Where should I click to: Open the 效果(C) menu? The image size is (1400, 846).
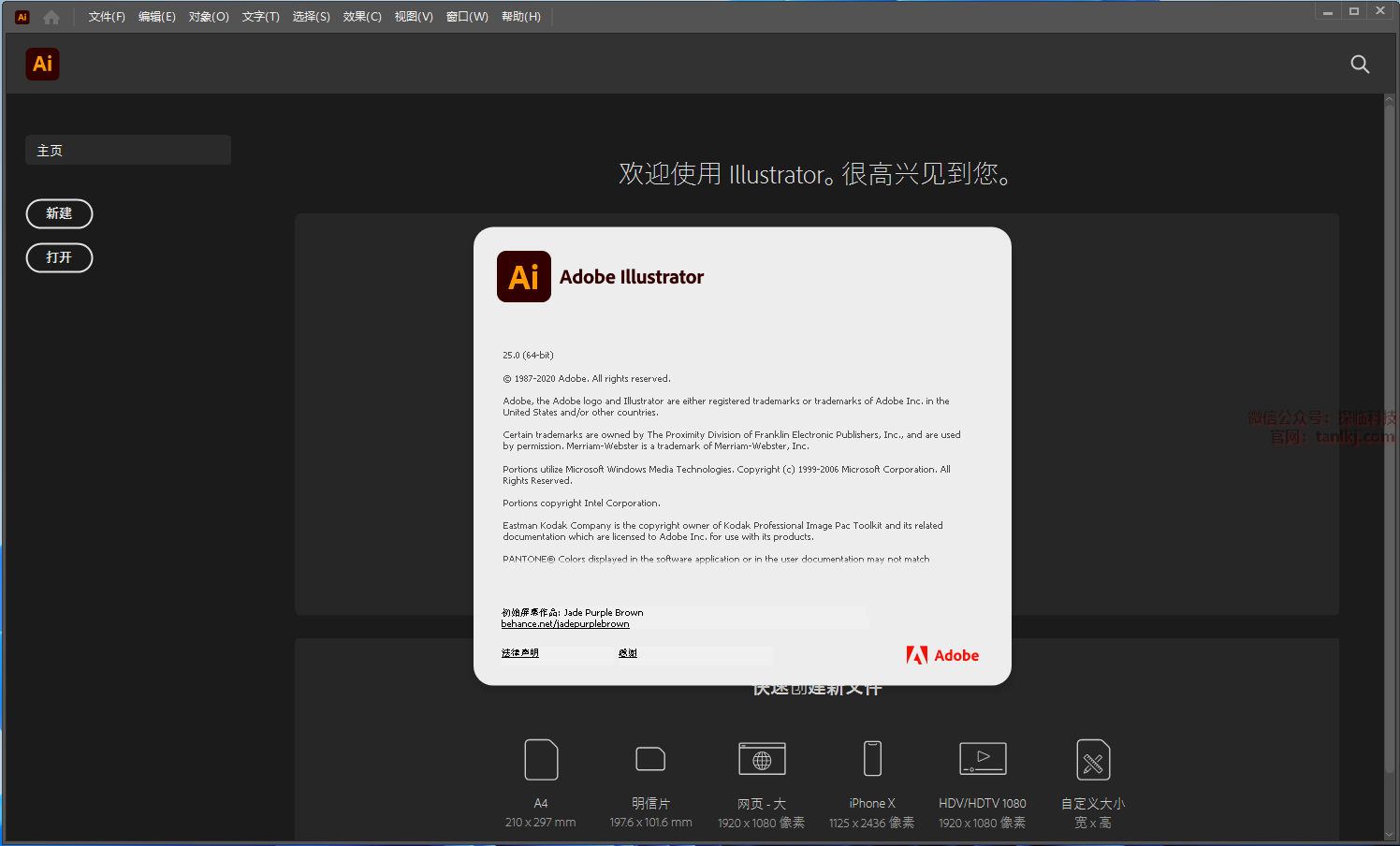tap(362, 17)
